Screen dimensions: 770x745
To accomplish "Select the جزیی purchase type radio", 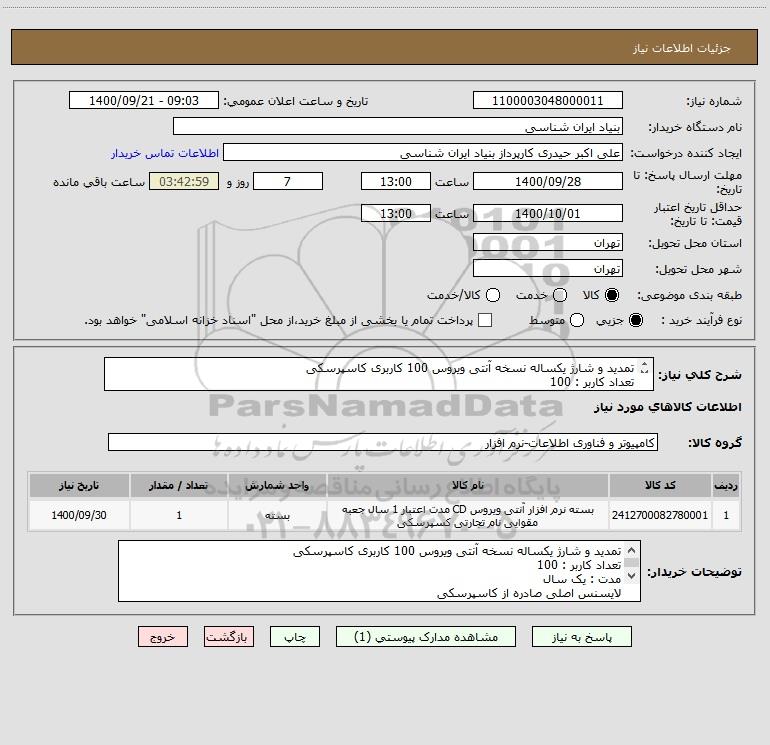I will coord(635,320).
